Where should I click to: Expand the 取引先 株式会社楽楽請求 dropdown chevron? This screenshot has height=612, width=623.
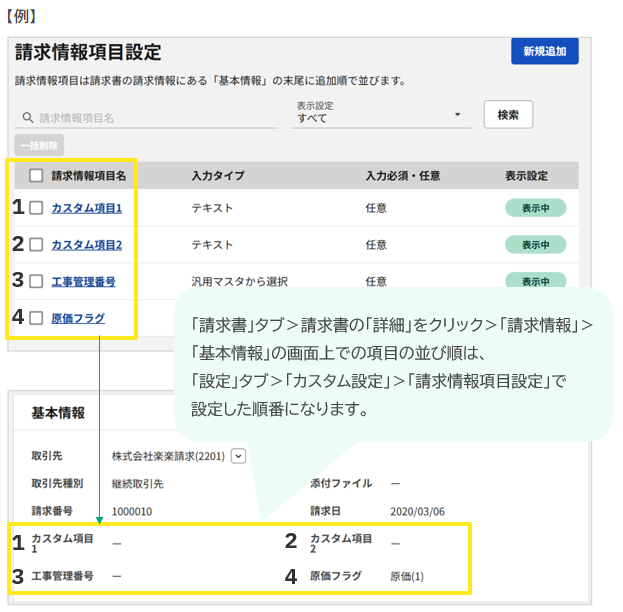click(x=238, y=456)
